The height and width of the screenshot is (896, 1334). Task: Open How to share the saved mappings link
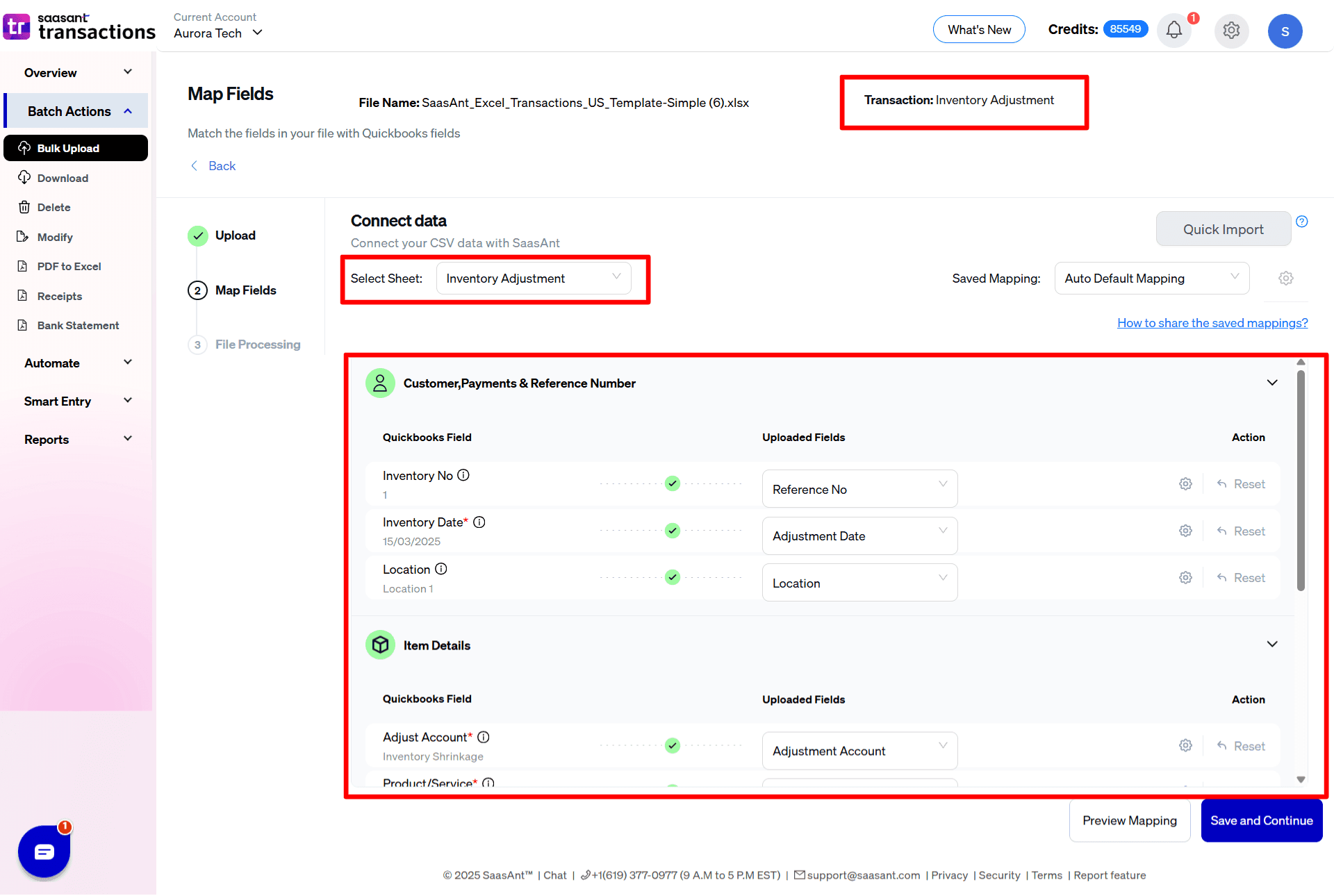(x=1212, y=323)
